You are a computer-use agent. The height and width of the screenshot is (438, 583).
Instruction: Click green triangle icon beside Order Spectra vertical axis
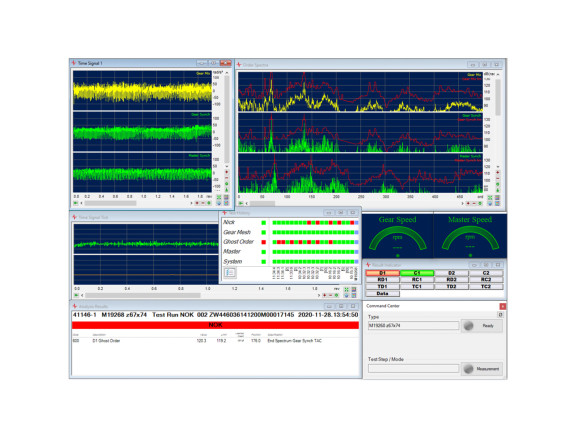coord(497,190)
